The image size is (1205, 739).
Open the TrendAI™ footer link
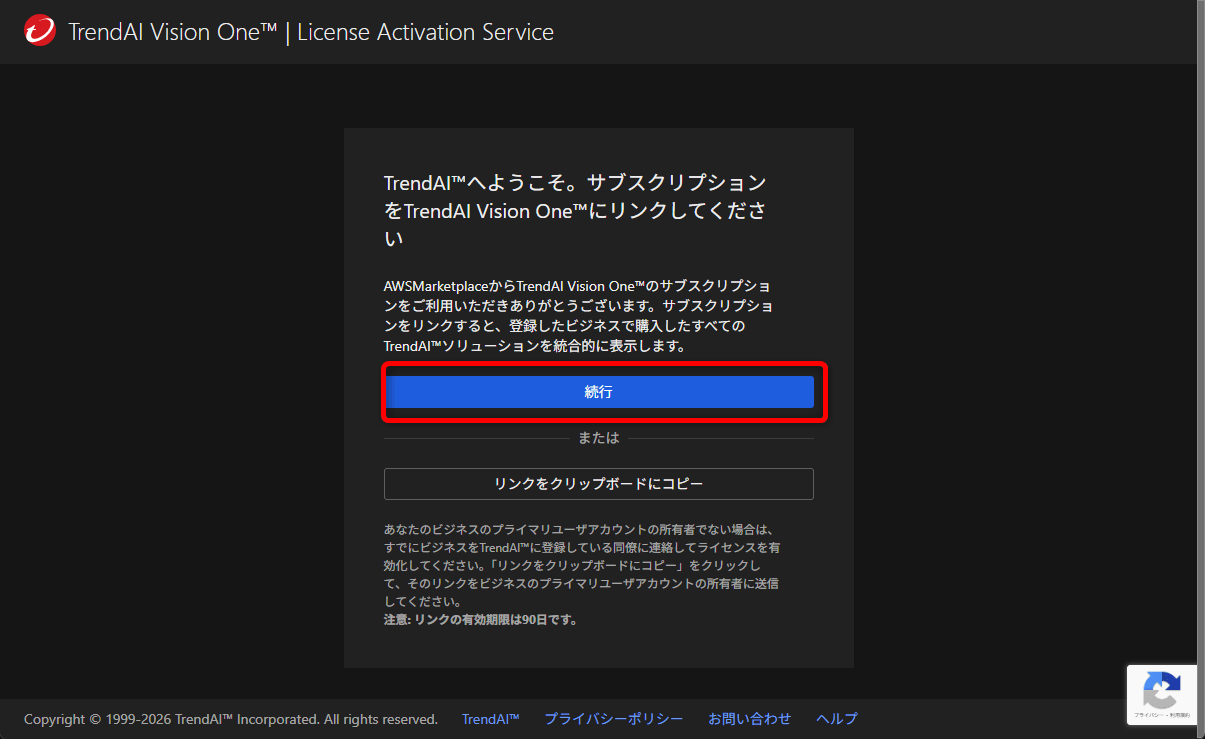pyautogui.click(x=491, y=719)
